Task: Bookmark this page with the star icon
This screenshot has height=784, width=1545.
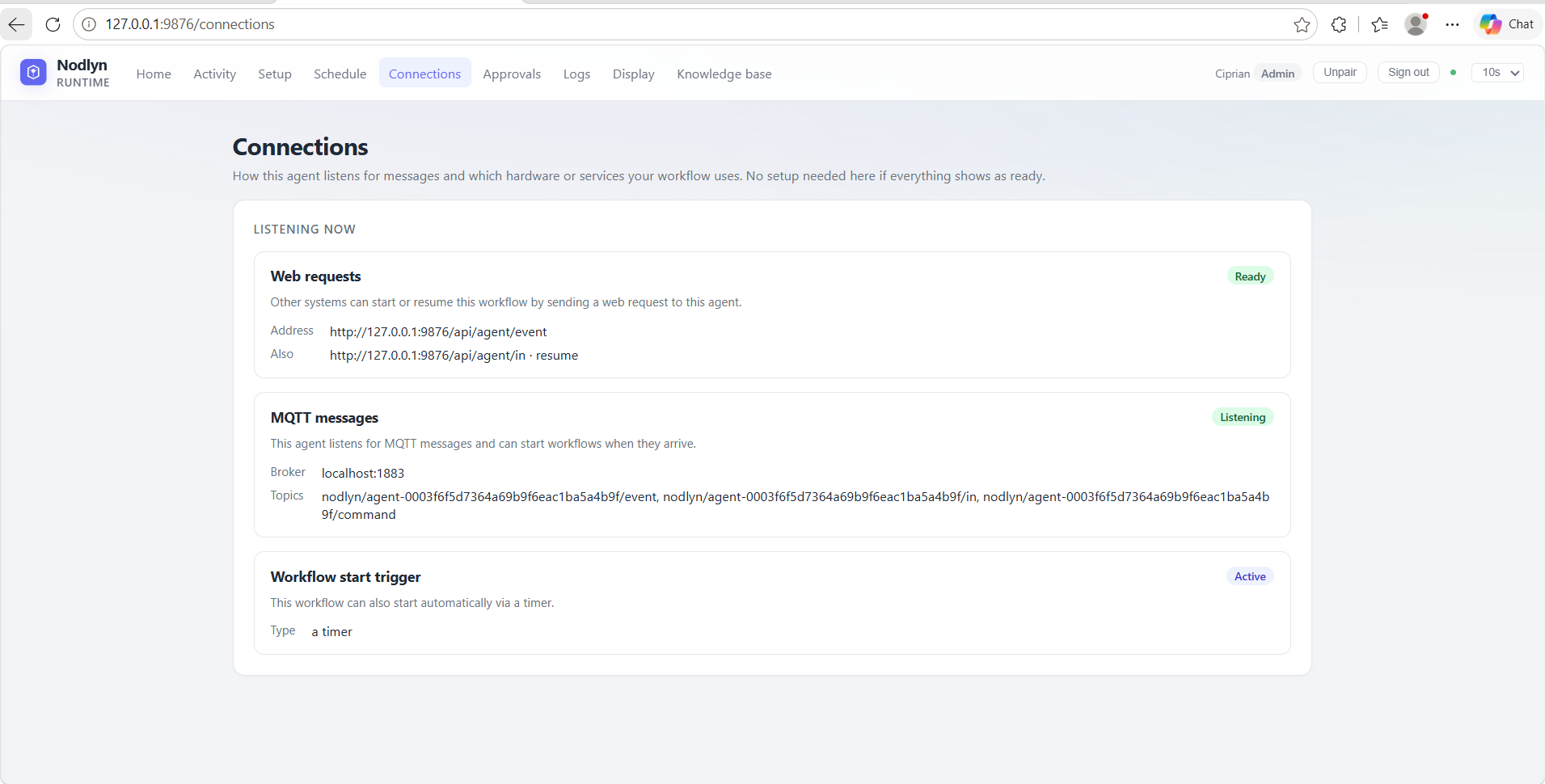Action: click(x=1302, y=24)
